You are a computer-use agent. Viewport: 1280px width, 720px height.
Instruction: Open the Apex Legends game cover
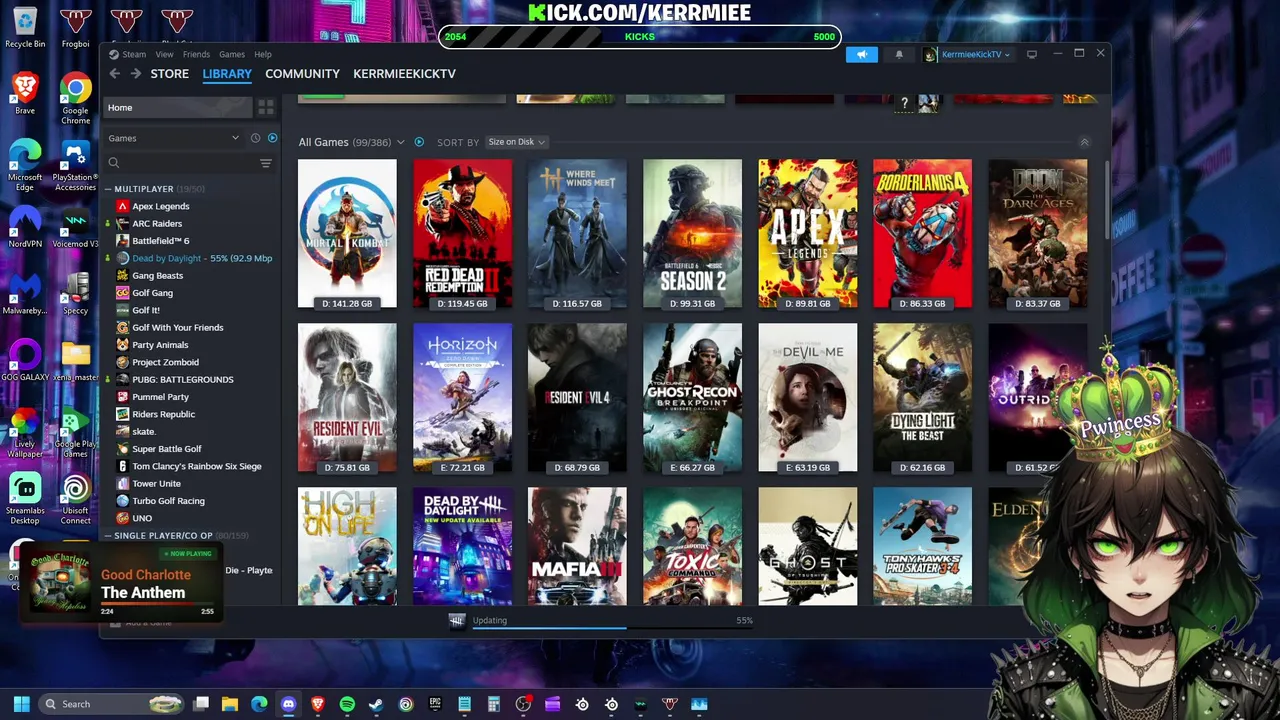pos(807,234)
